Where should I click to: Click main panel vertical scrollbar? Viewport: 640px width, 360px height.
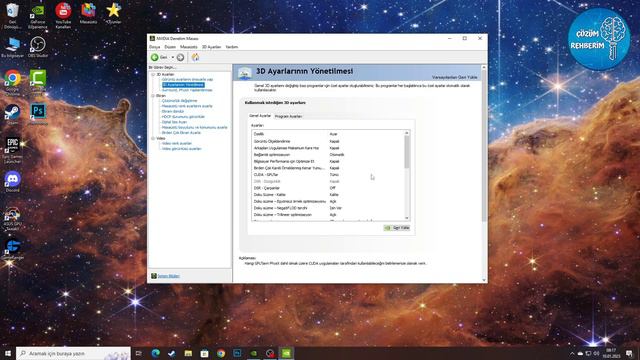tap(484, 145)
